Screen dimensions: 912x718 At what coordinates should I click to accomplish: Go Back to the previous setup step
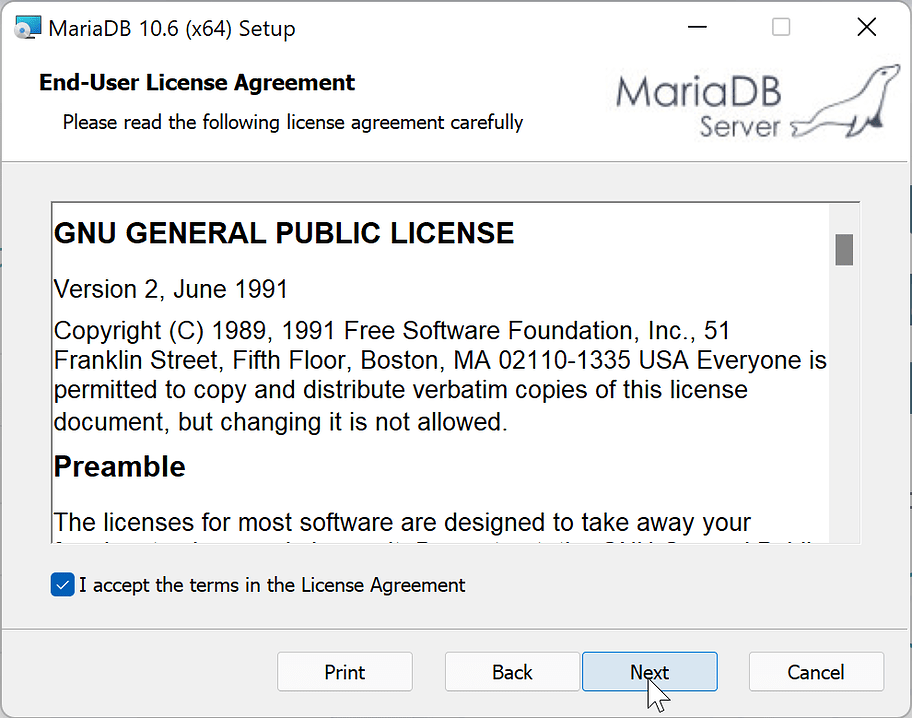point(512,671)
